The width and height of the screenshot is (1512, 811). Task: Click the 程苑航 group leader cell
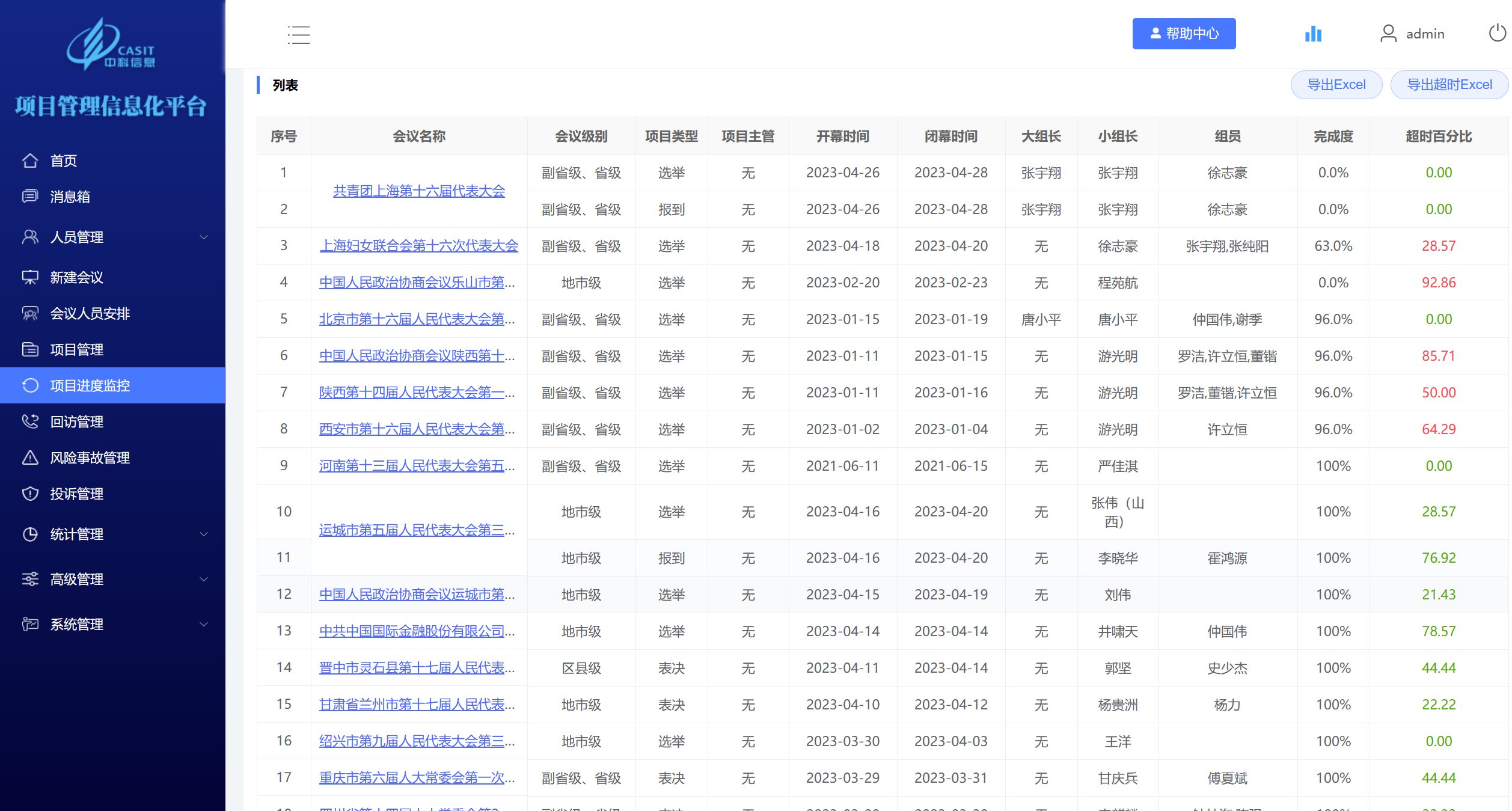pyautogui.click(x=1118, y=283)
